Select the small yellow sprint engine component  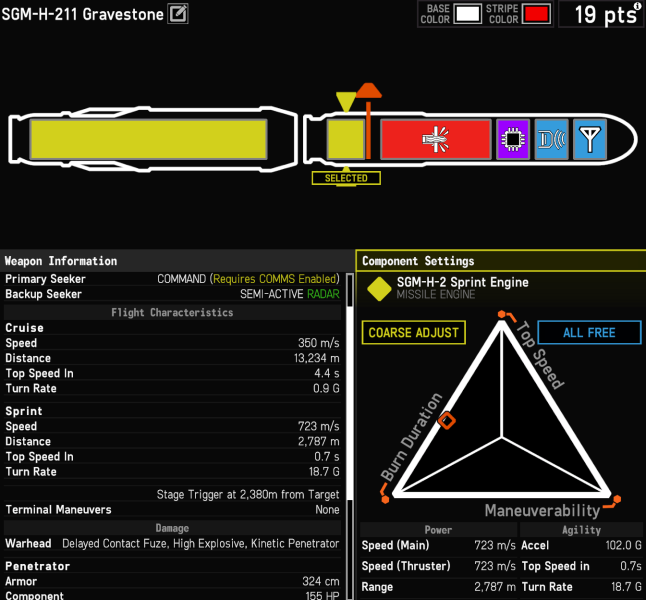tap(346, 139)
